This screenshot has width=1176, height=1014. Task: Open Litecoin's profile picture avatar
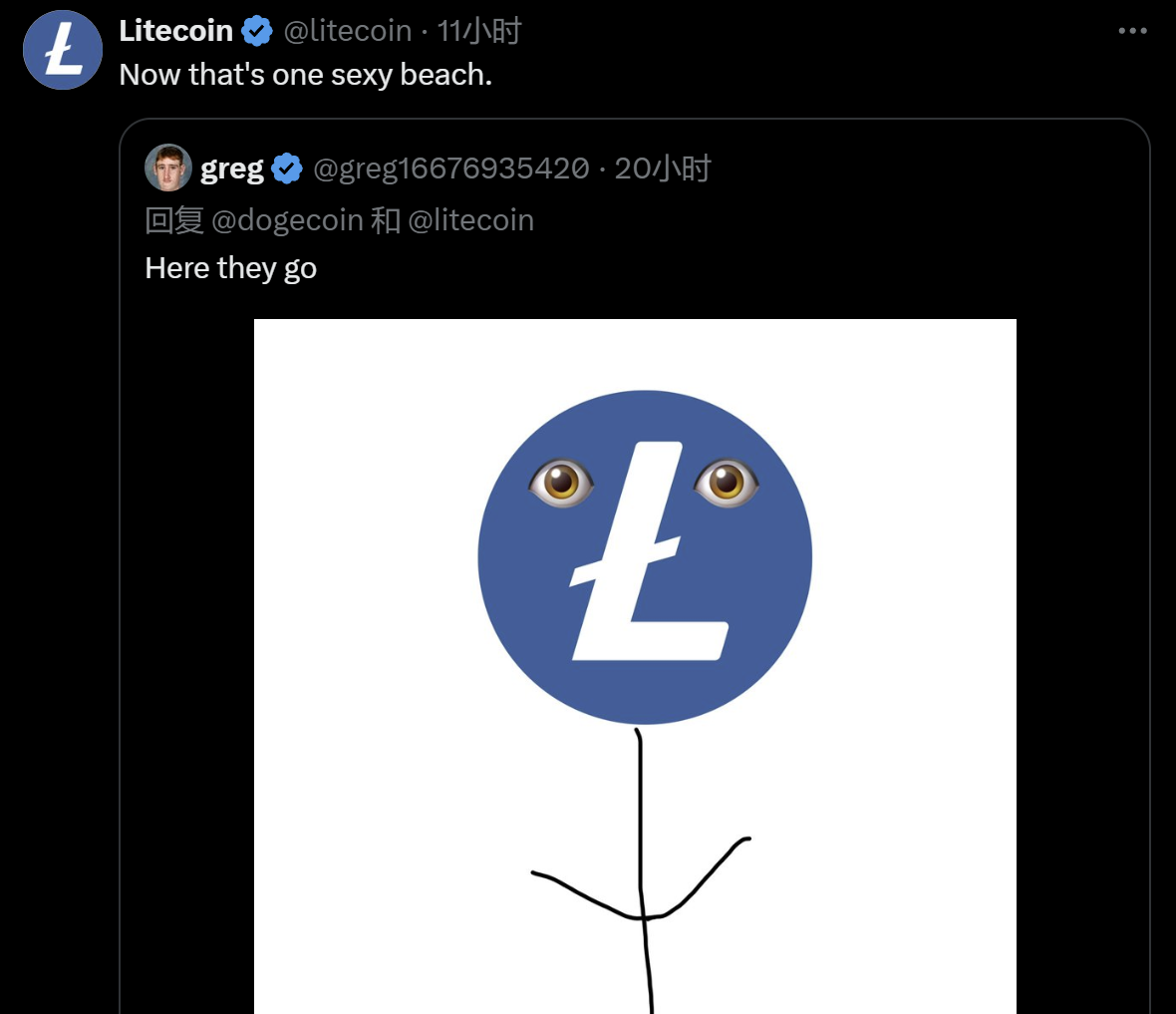[x=63, y=50]
